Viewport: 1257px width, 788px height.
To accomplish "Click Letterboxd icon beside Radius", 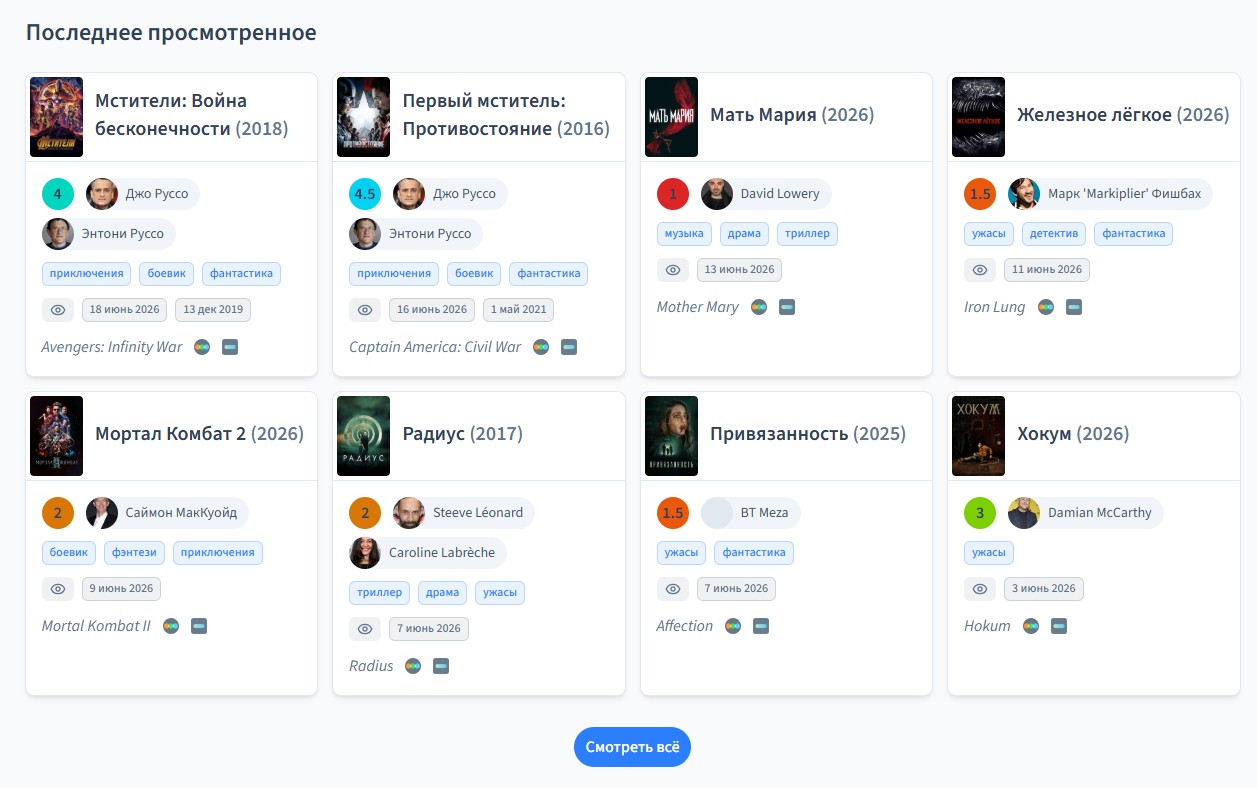I will tap(413, 666).
